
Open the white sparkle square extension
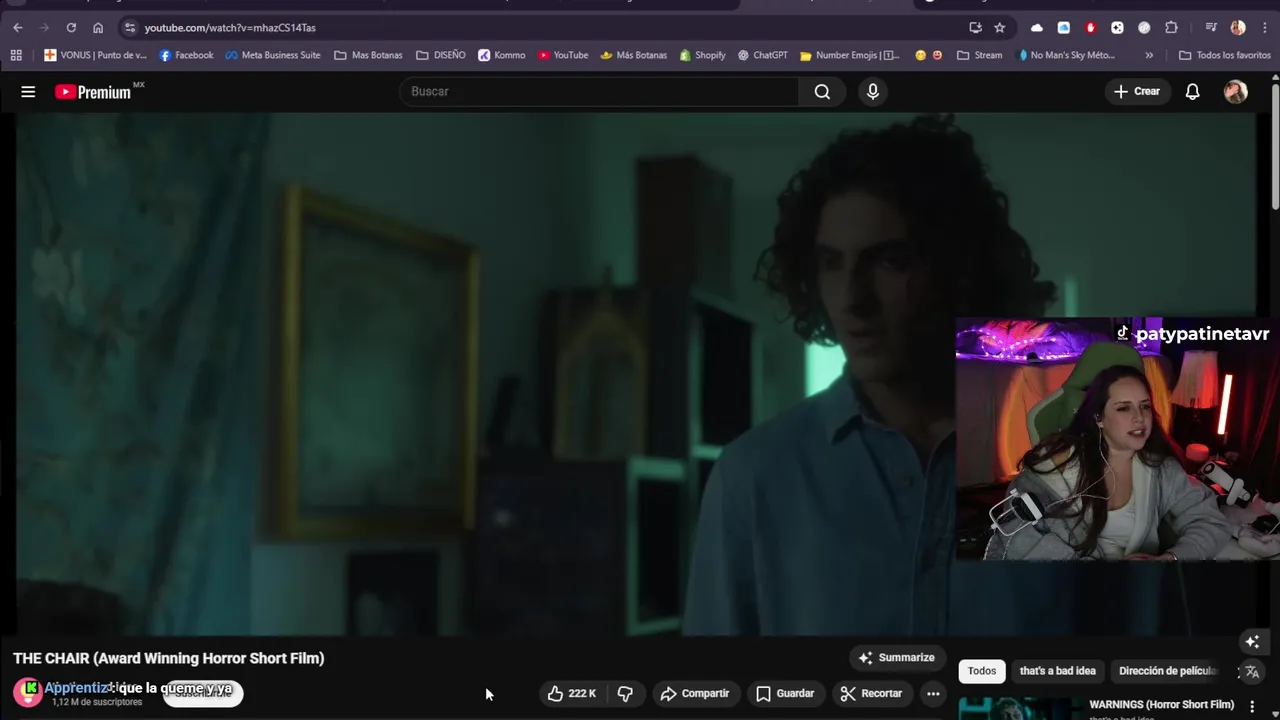1117,27
